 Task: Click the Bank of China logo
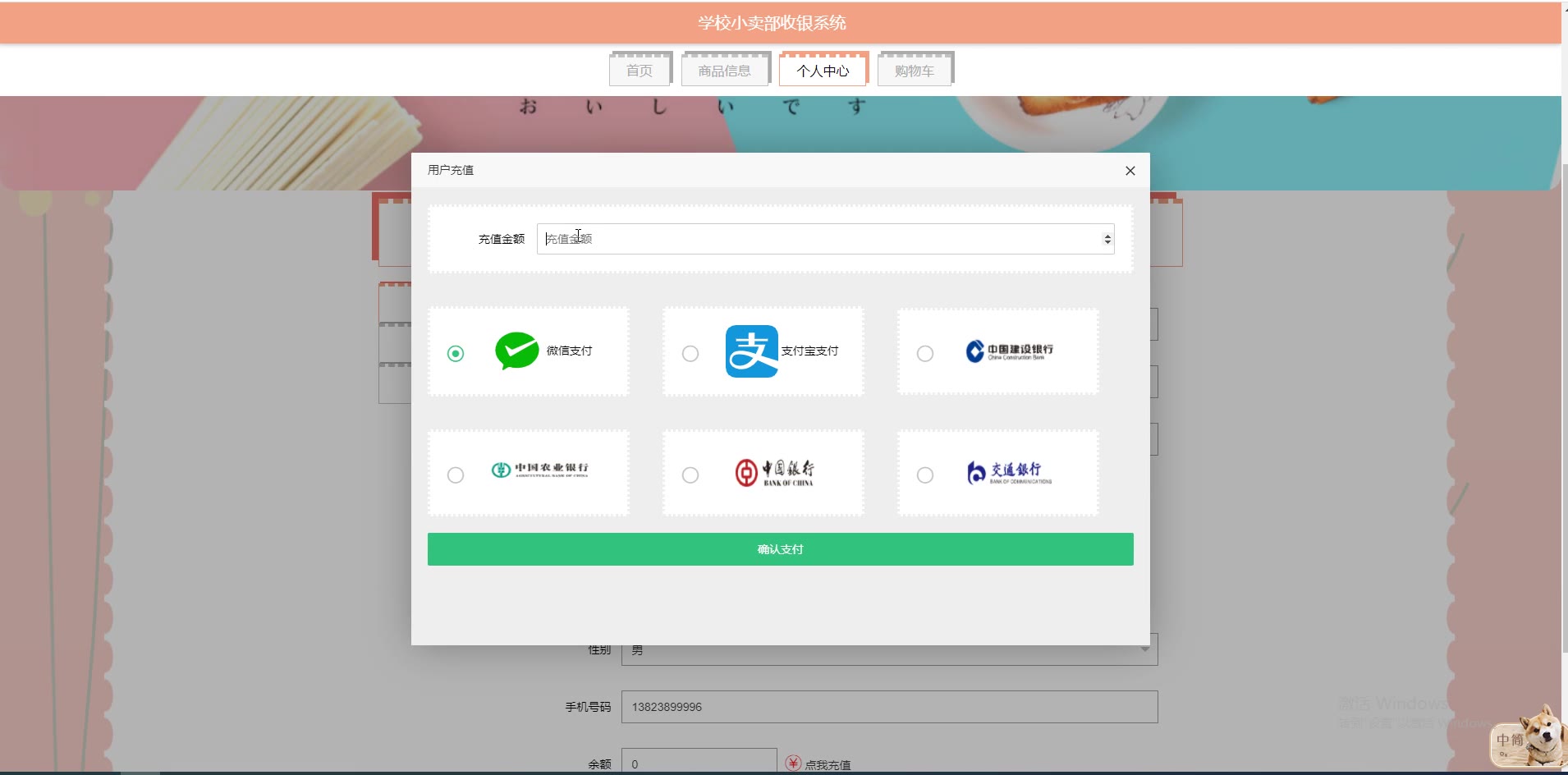[774, 472]
